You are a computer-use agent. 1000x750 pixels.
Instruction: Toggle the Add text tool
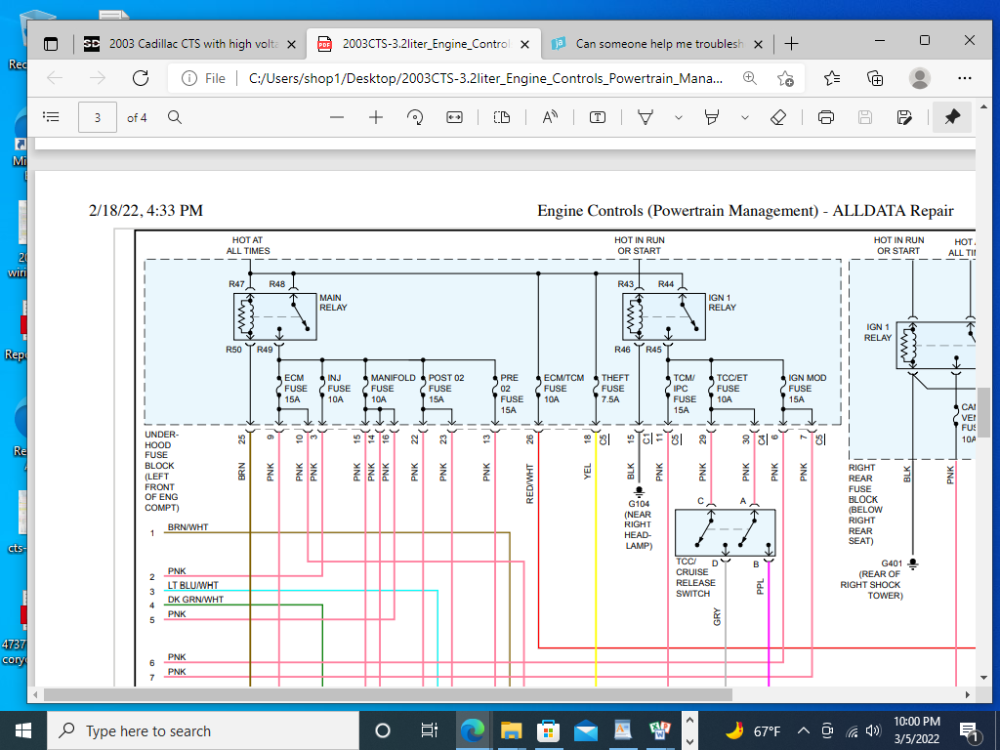pyautogui.click(x=598, y=117)
